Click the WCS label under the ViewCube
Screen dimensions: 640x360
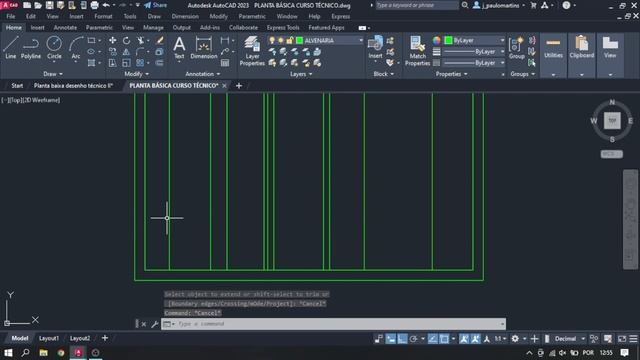coord(611,154)
